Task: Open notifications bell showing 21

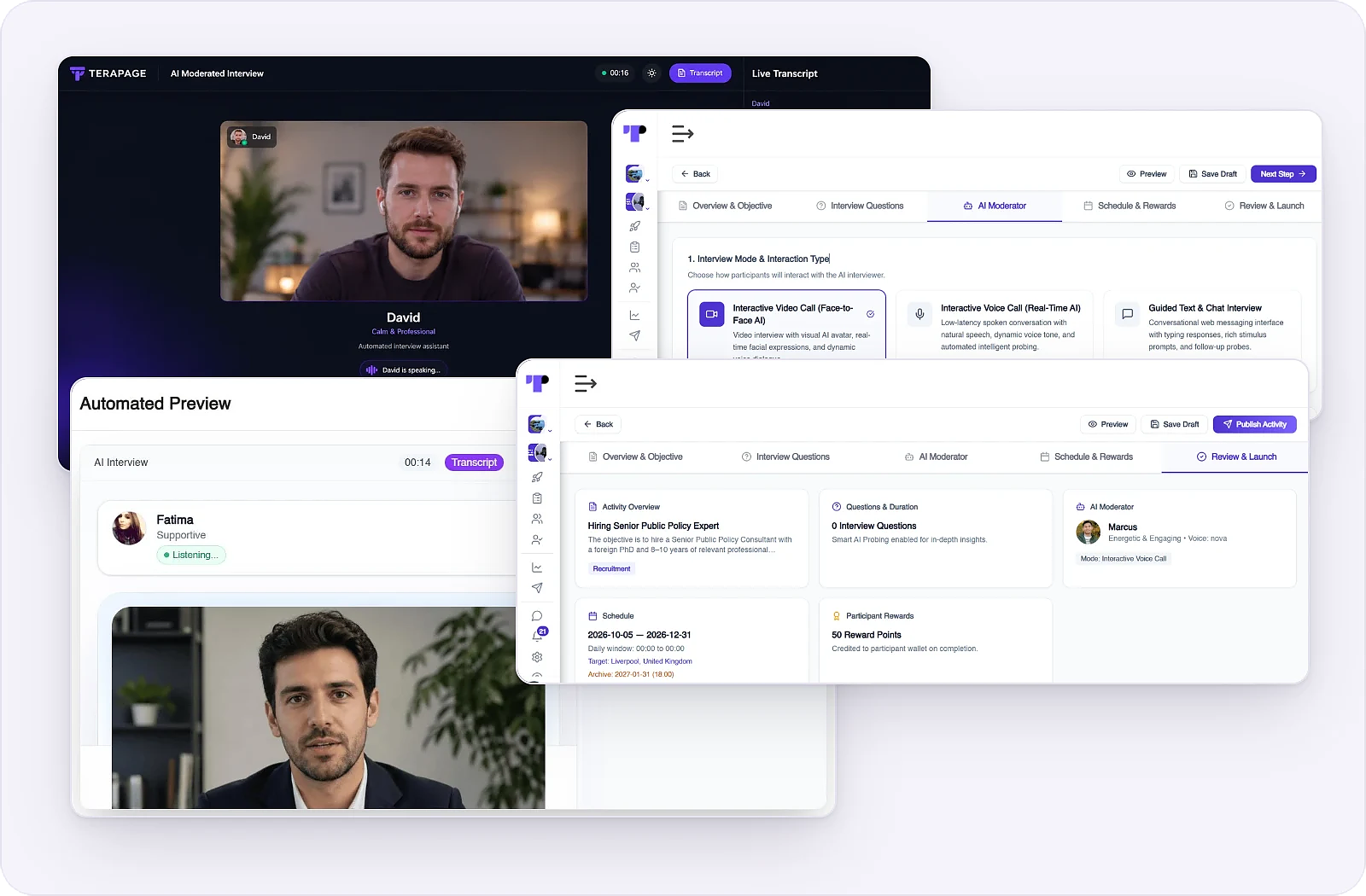Action: point(539,635)
